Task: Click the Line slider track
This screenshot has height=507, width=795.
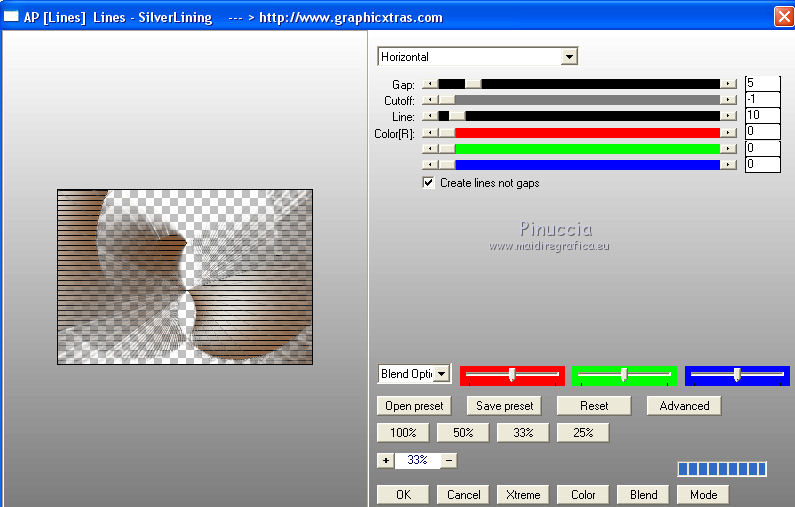Action: (x=579, y=116)
